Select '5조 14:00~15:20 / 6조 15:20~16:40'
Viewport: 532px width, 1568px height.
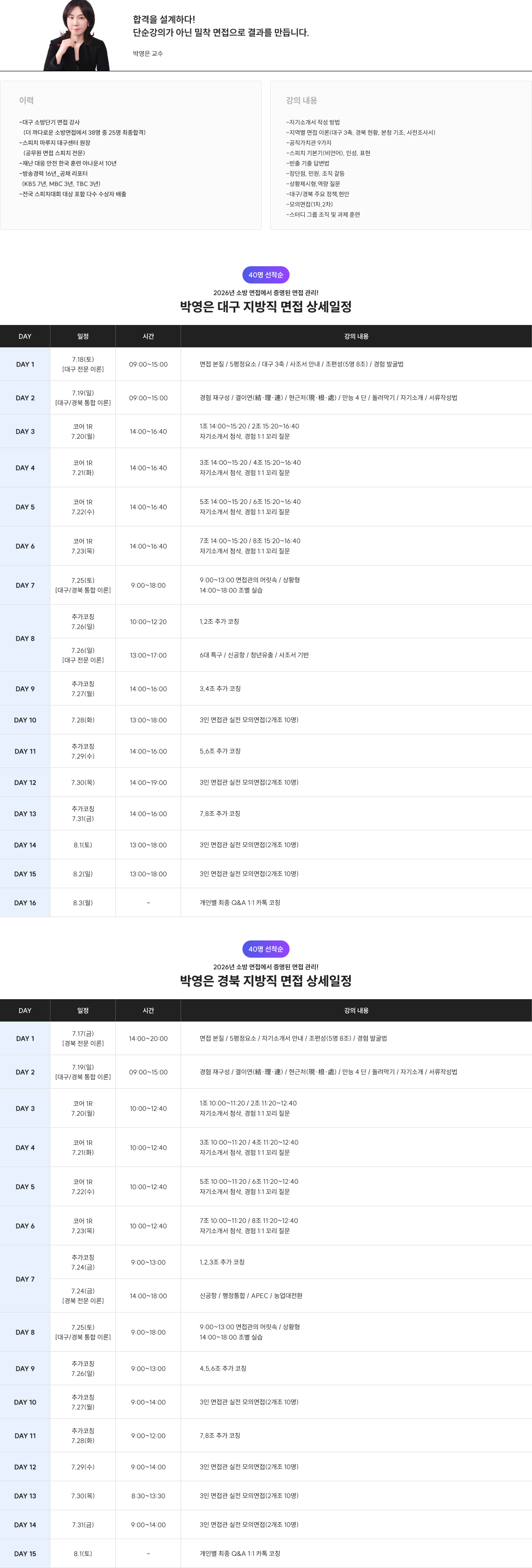pos(250,502)
